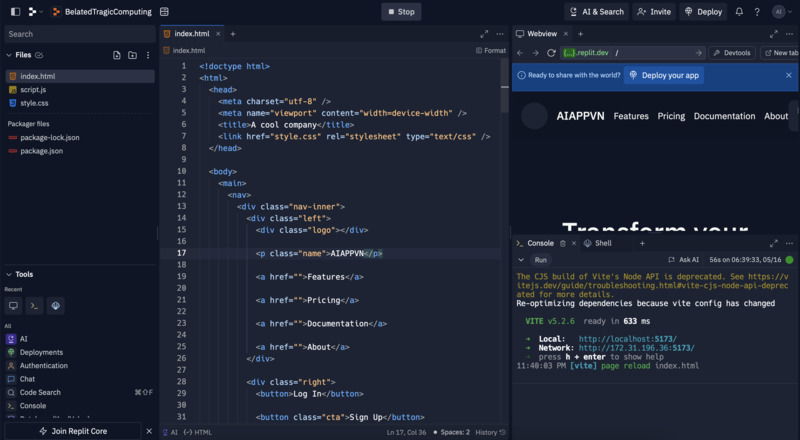
Task: Open the help question mark icon
Action: pos(757,12)
